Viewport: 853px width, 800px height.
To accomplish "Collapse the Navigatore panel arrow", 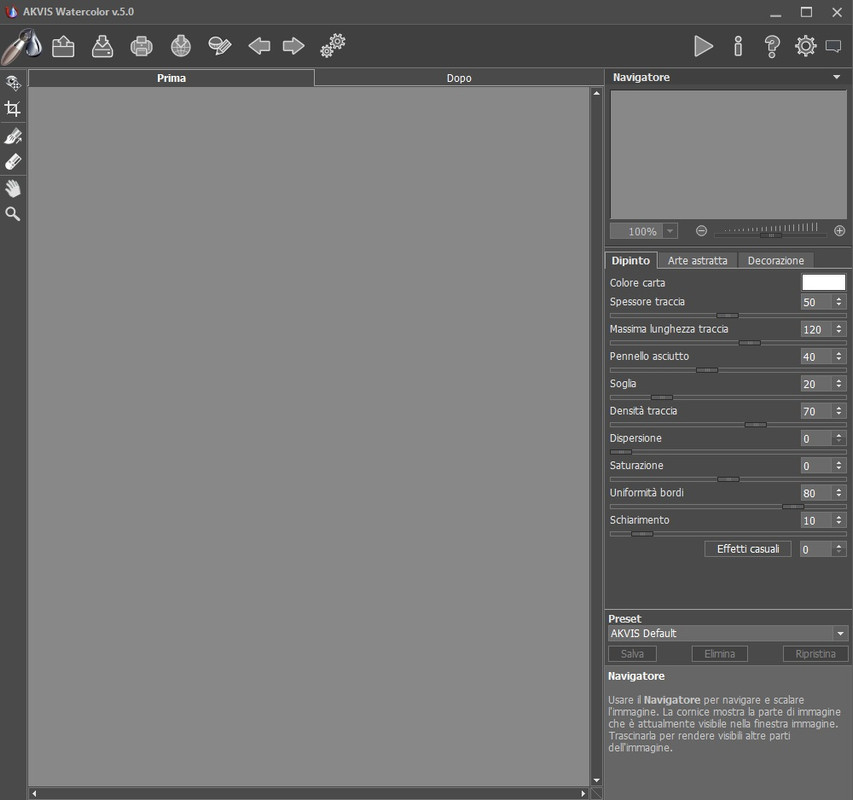I will click(x=837, y=77).
